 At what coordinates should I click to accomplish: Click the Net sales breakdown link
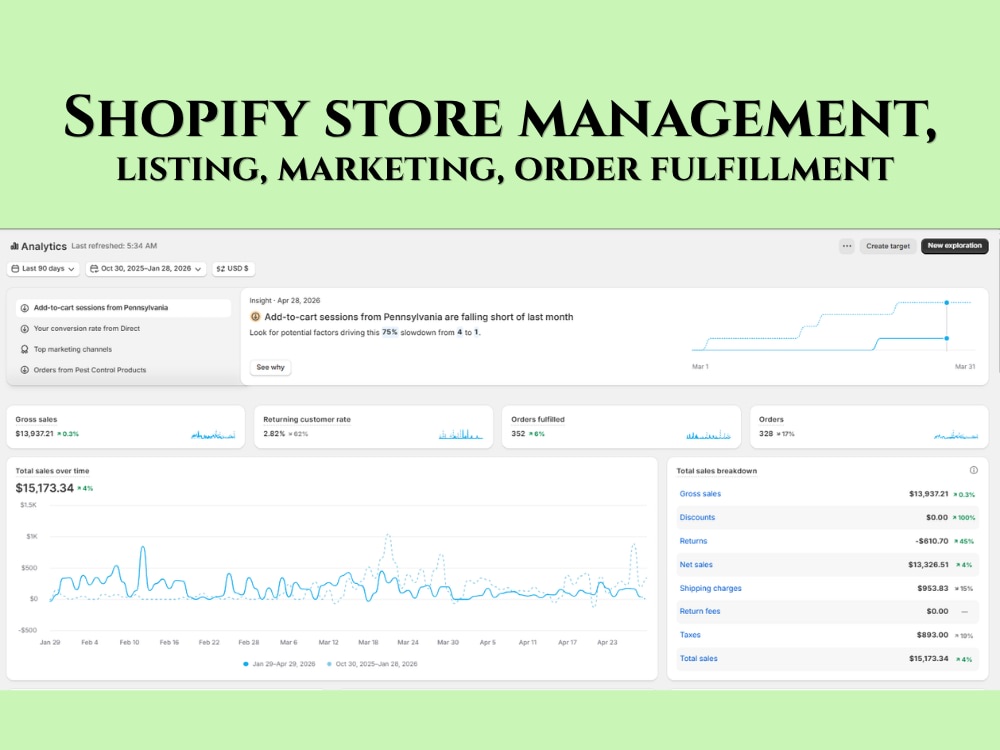point(696,564)
